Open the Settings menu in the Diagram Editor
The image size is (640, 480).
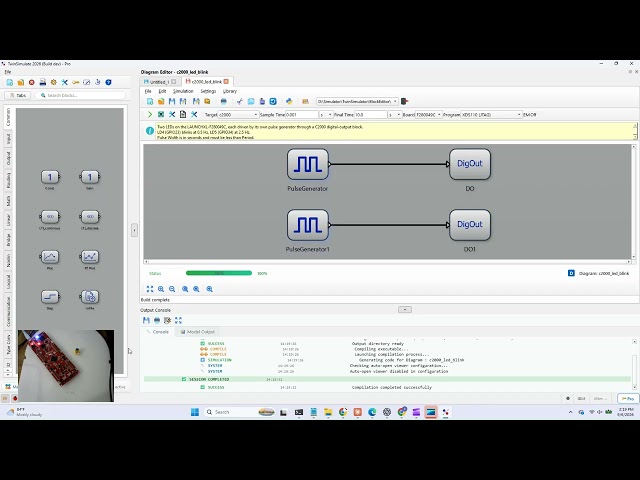[208, 91]
